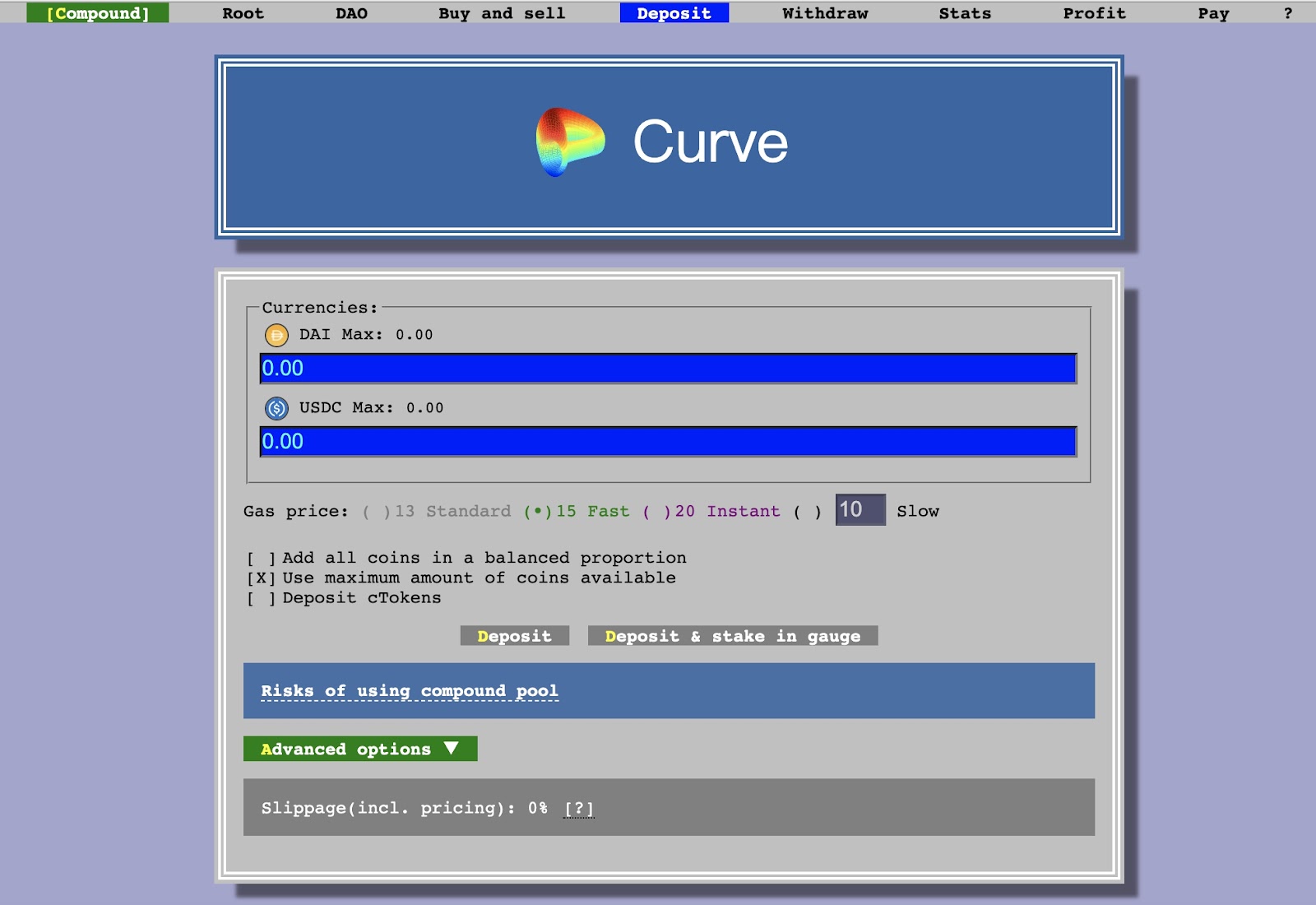This screenshot has width=1316, height=905.
Task: Click the DAI Max: 0.00 label
Action: point(366,335)
